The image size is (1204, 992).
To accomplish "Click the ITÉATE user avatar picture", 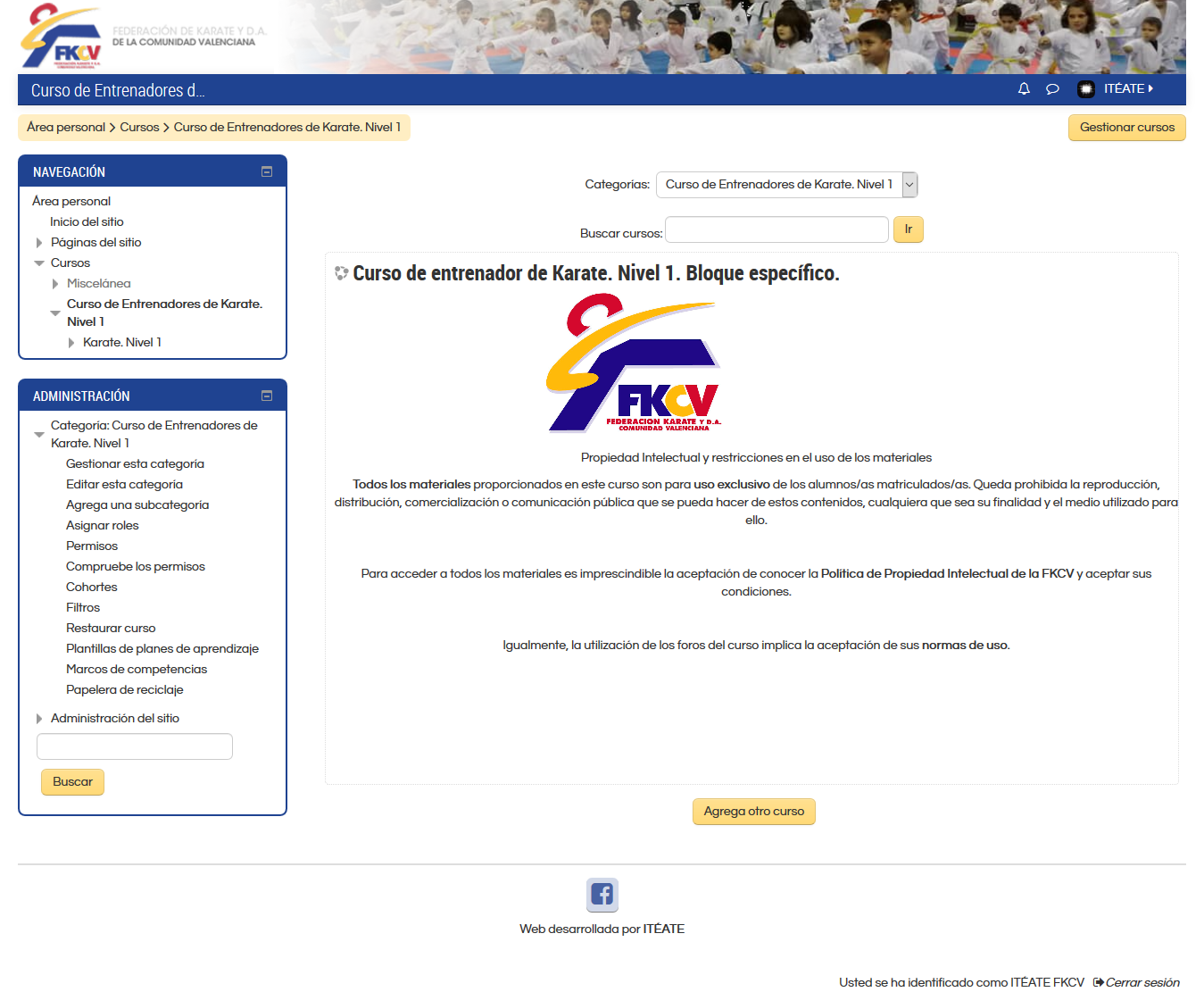I will point(1086,89).
